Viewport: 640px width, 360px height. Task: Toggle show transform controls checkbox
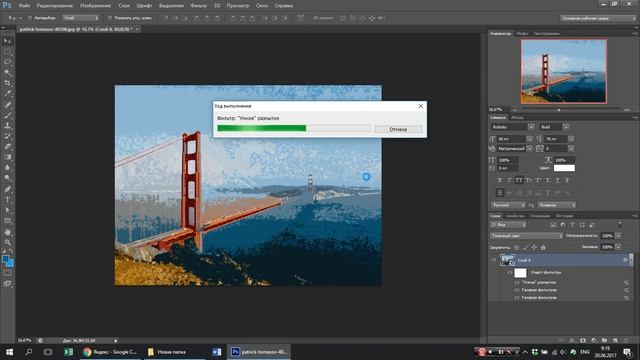(109, 18)
